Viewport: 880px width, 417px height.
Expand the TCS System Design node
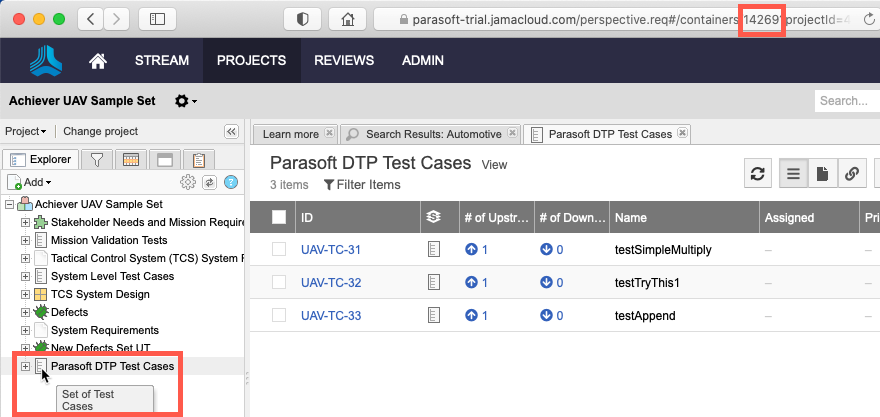point(25,294)
